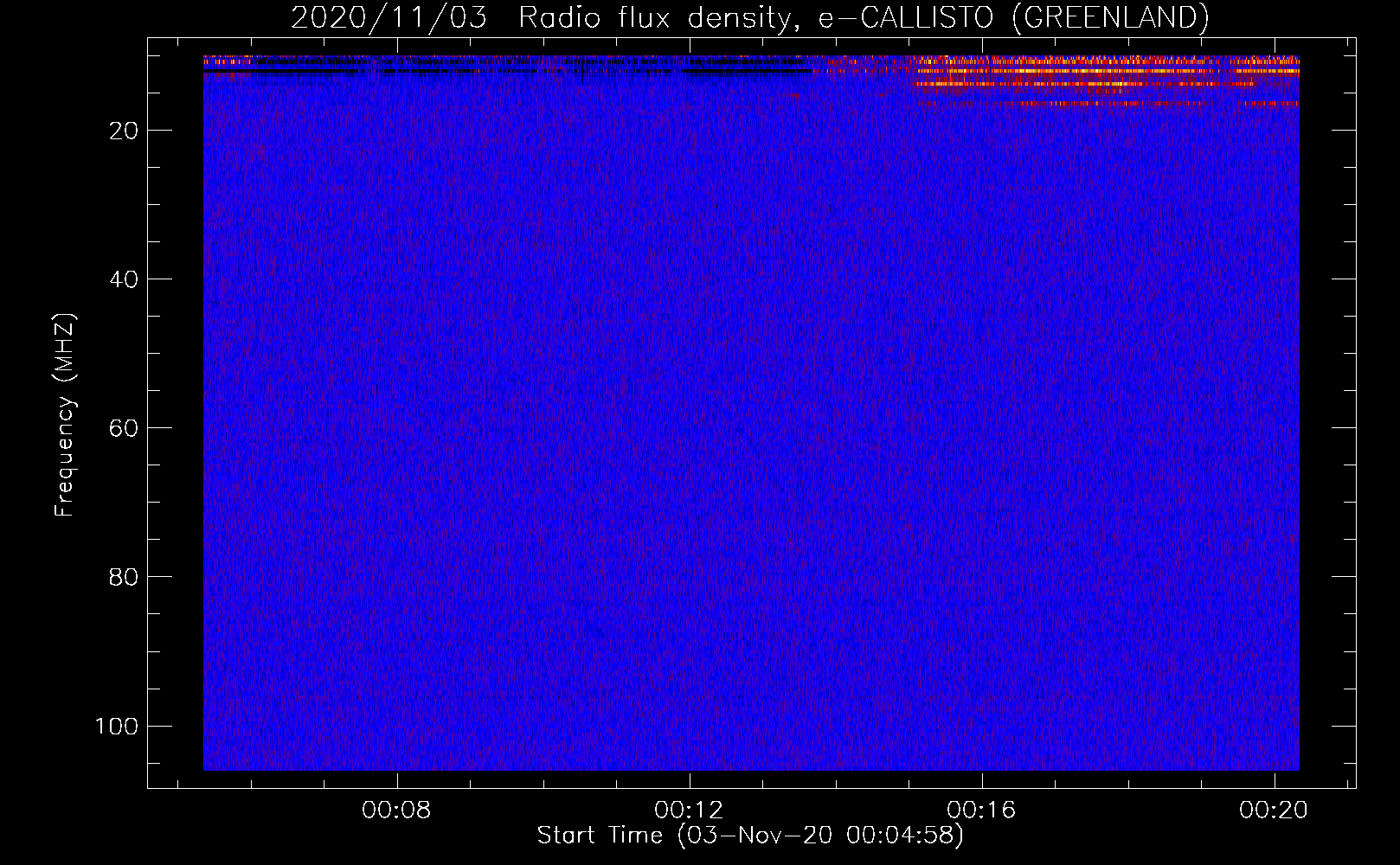Click the 60 MHz frequency tick label
Screen dimensions: 1400x865
click(124, 428)
